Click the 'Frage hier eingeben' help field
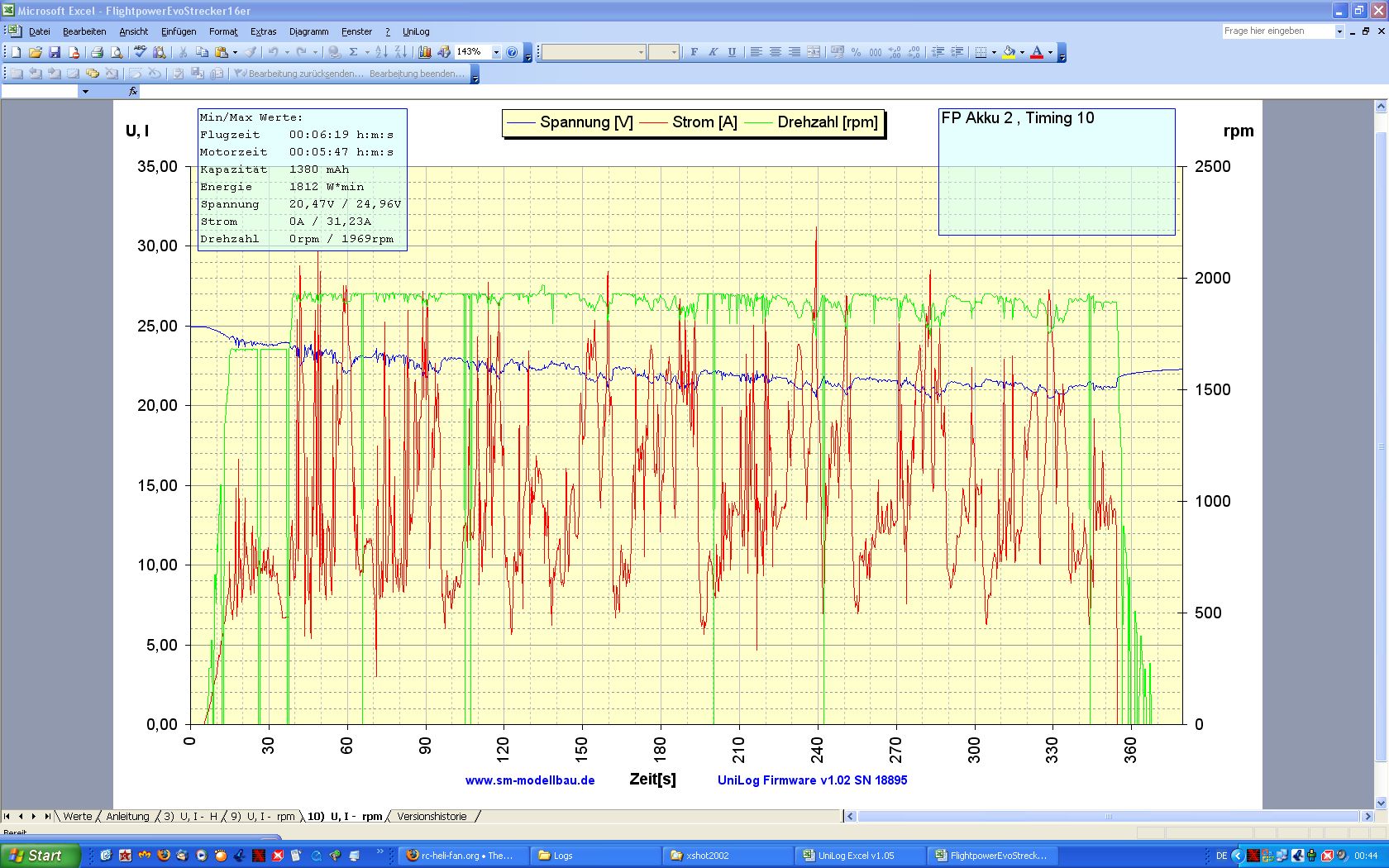This screenshot has height=868, width=1389. [1277, 31]
